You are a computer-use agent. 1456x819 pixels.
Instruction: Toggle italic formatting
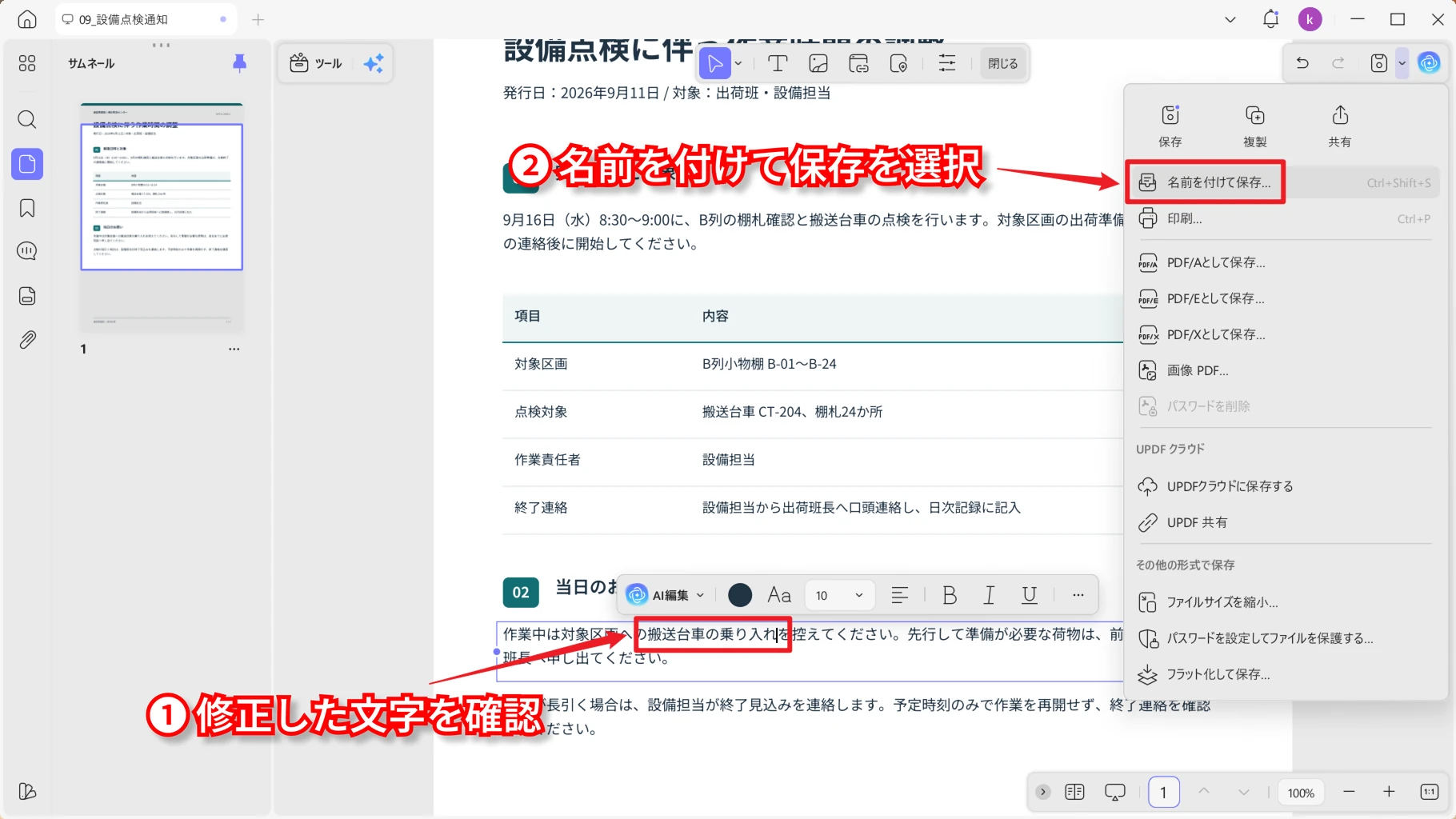(990, 595)
